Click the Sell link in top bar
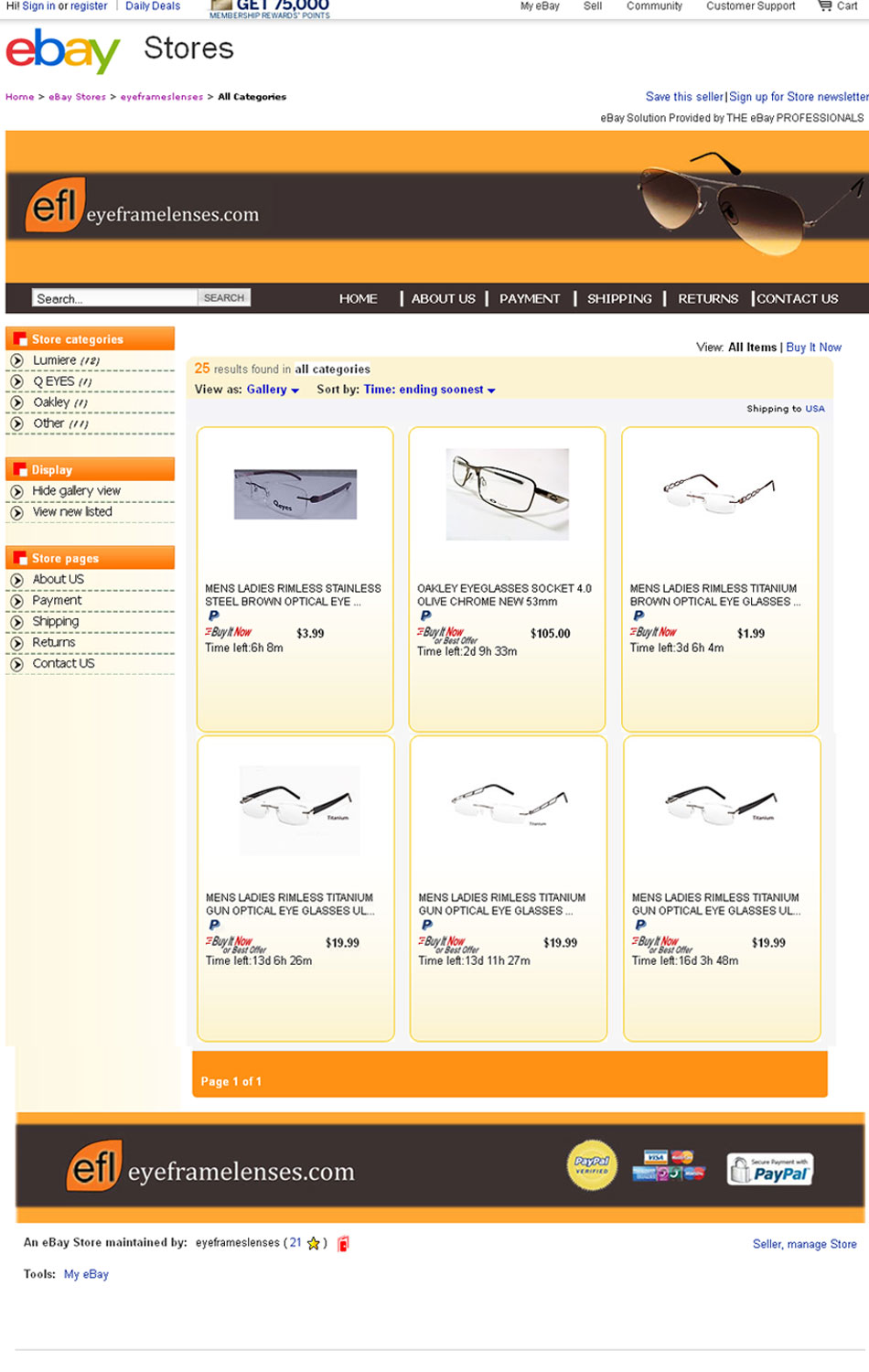 click(x=593, y=5)
